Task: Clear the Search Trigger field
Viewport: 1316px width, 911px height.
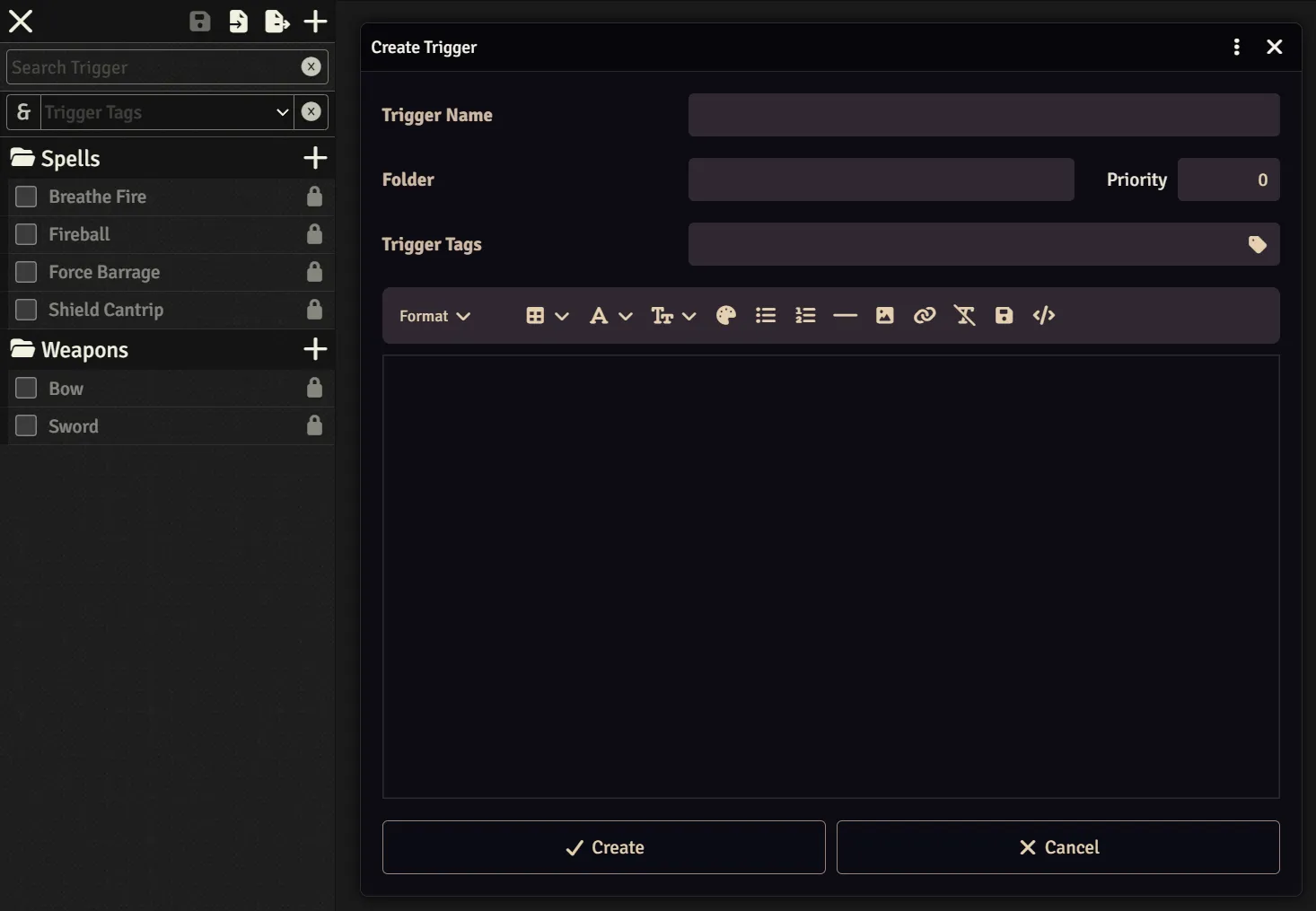Action: click(x=311, y=66)
